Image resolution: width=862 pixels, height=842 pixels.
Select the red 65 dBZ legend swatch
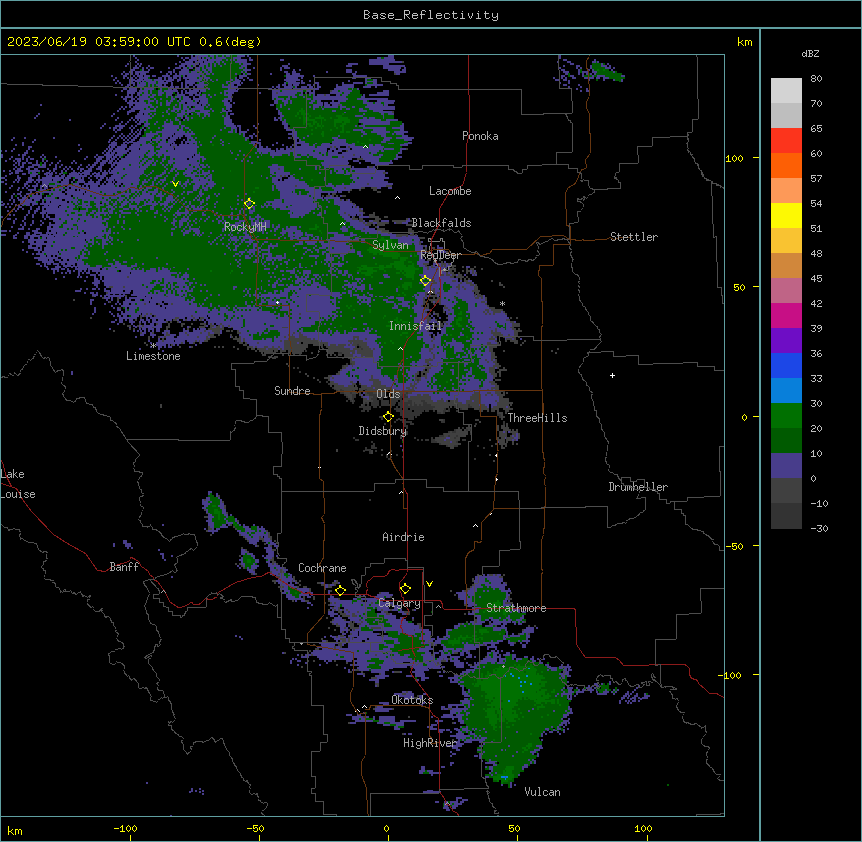click(x=786, y=141)
